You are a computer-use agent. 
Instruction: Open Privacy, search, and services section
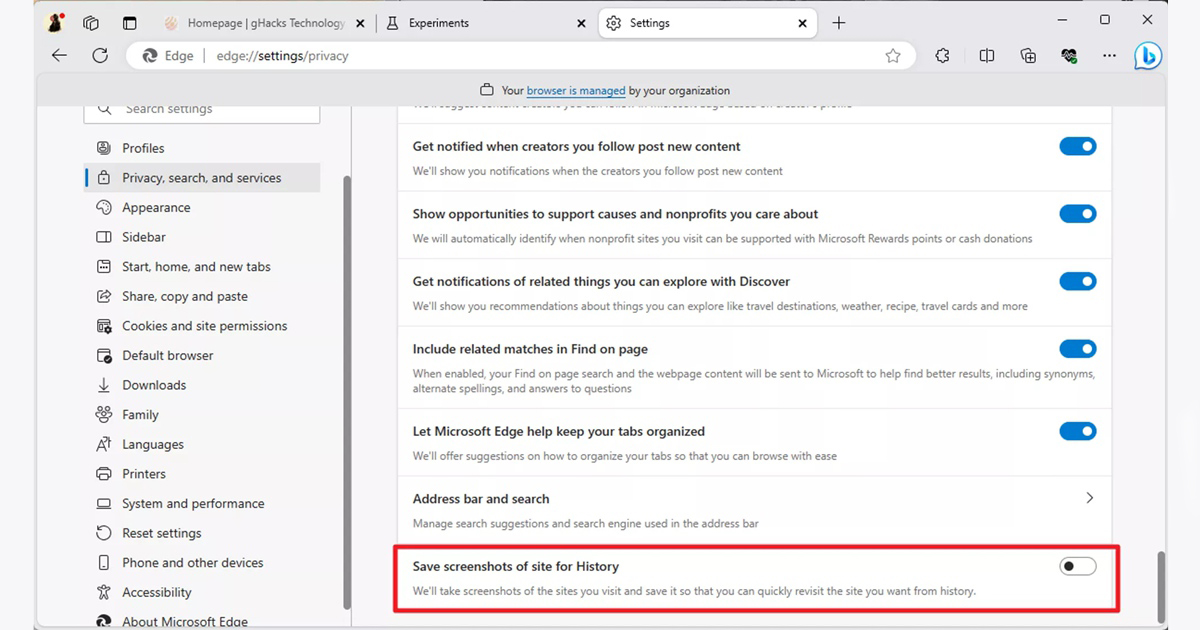(x=202, y=178)
